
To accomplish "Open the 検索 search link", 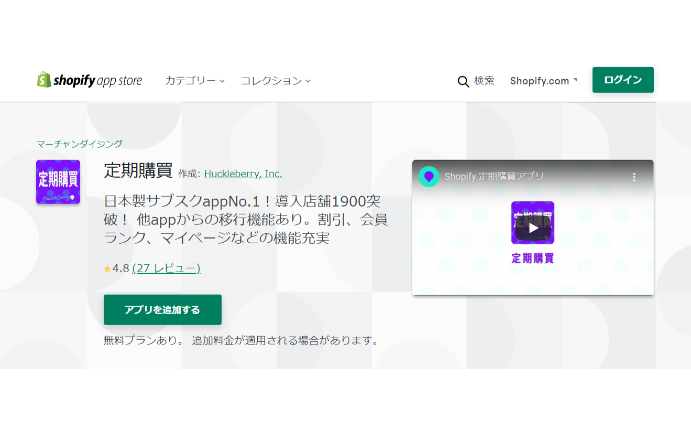I will 484,81.
